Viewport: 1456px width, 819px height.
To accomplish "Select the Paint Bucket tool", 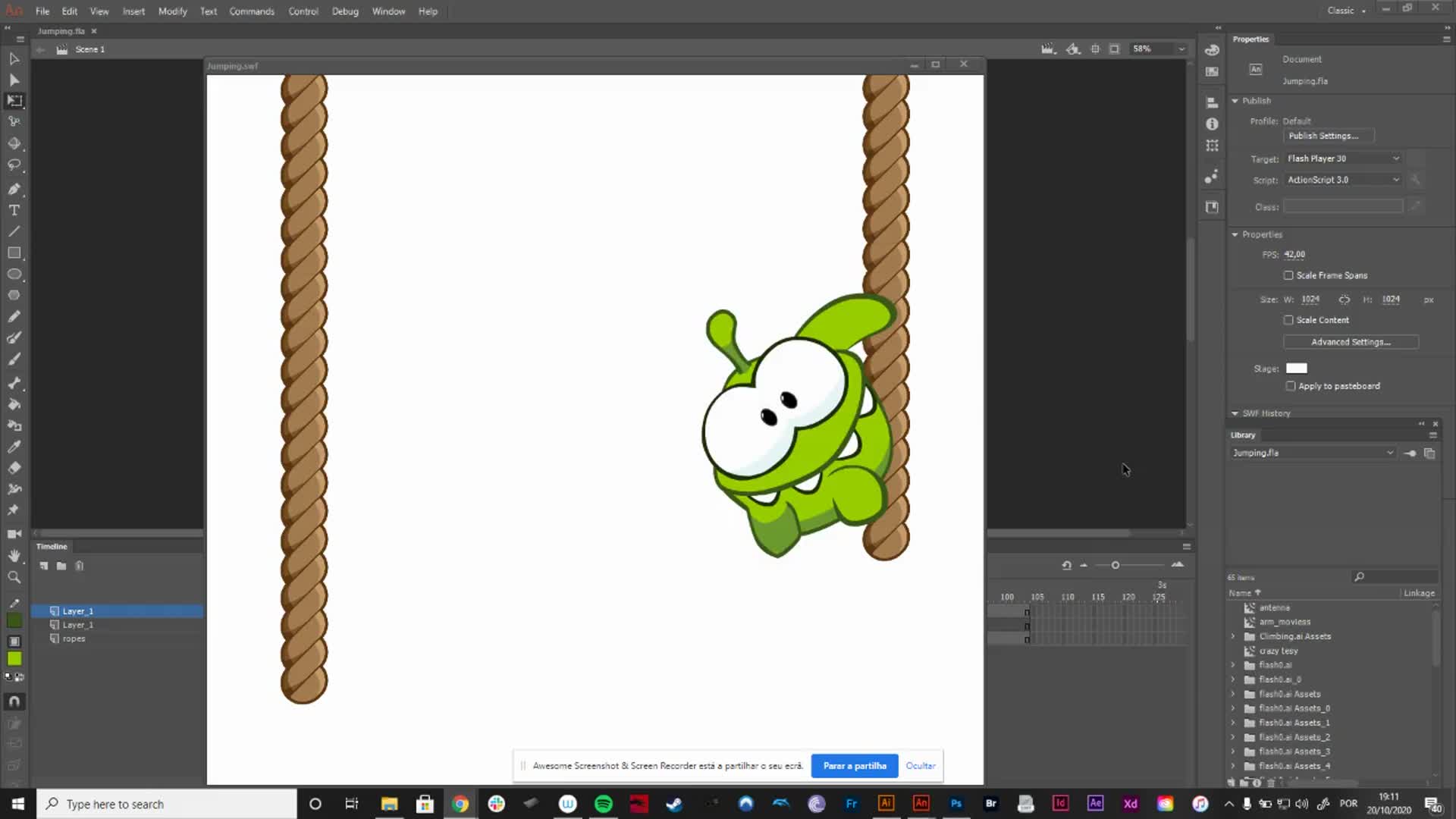I will pyautogui.click(x=14, y=404).
